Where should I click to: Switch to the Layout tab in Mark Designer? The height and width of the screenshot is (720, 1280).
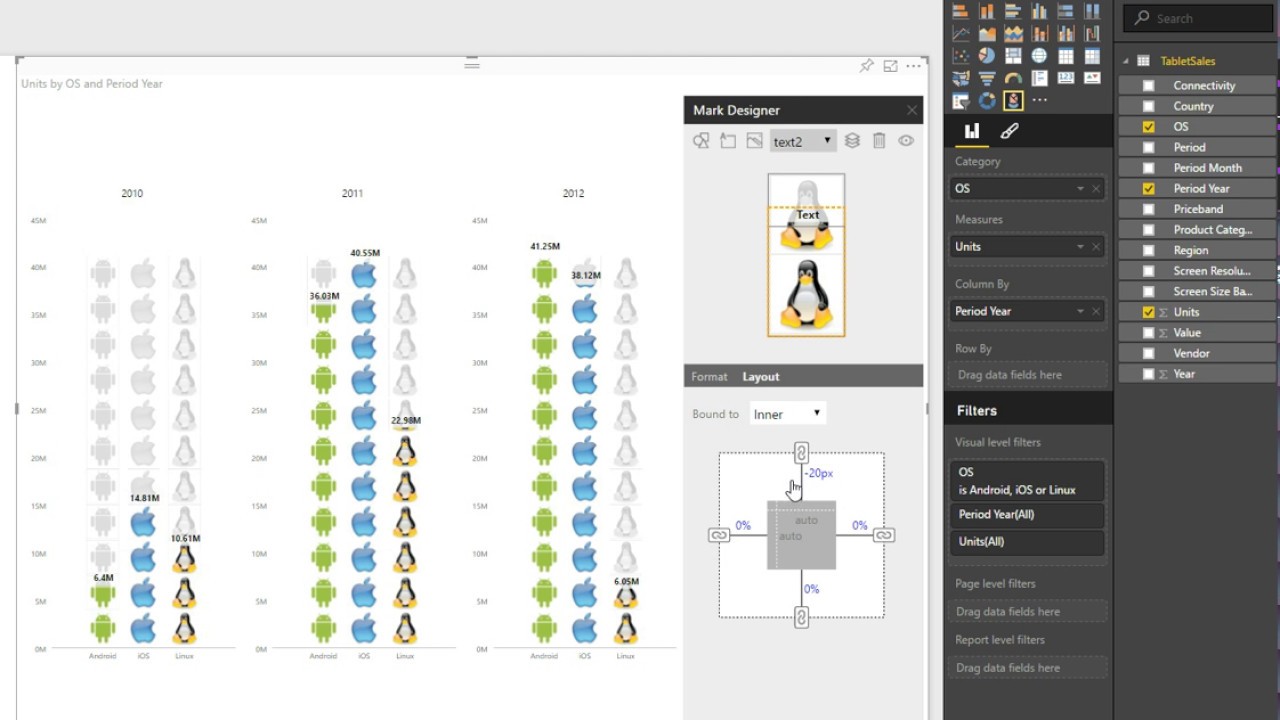pyautogui.click(x=761, y=377)
